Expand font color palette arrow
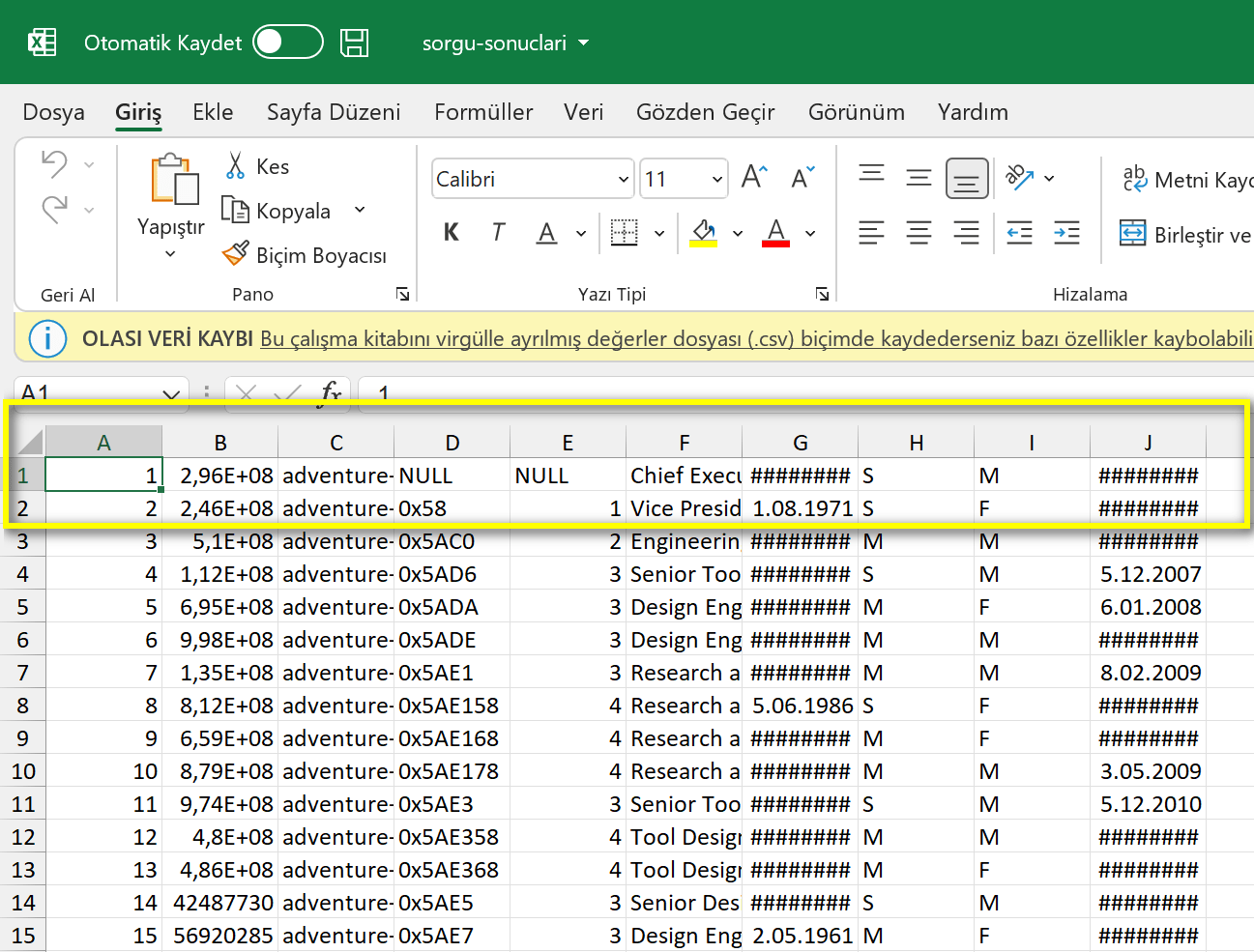The image size is (1254, 952). (810, 233)
